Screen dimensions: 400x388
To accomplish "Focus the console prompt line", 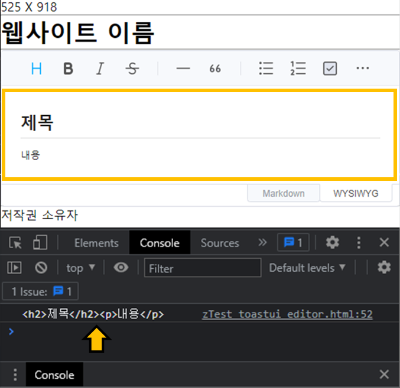I will (200, 332).
